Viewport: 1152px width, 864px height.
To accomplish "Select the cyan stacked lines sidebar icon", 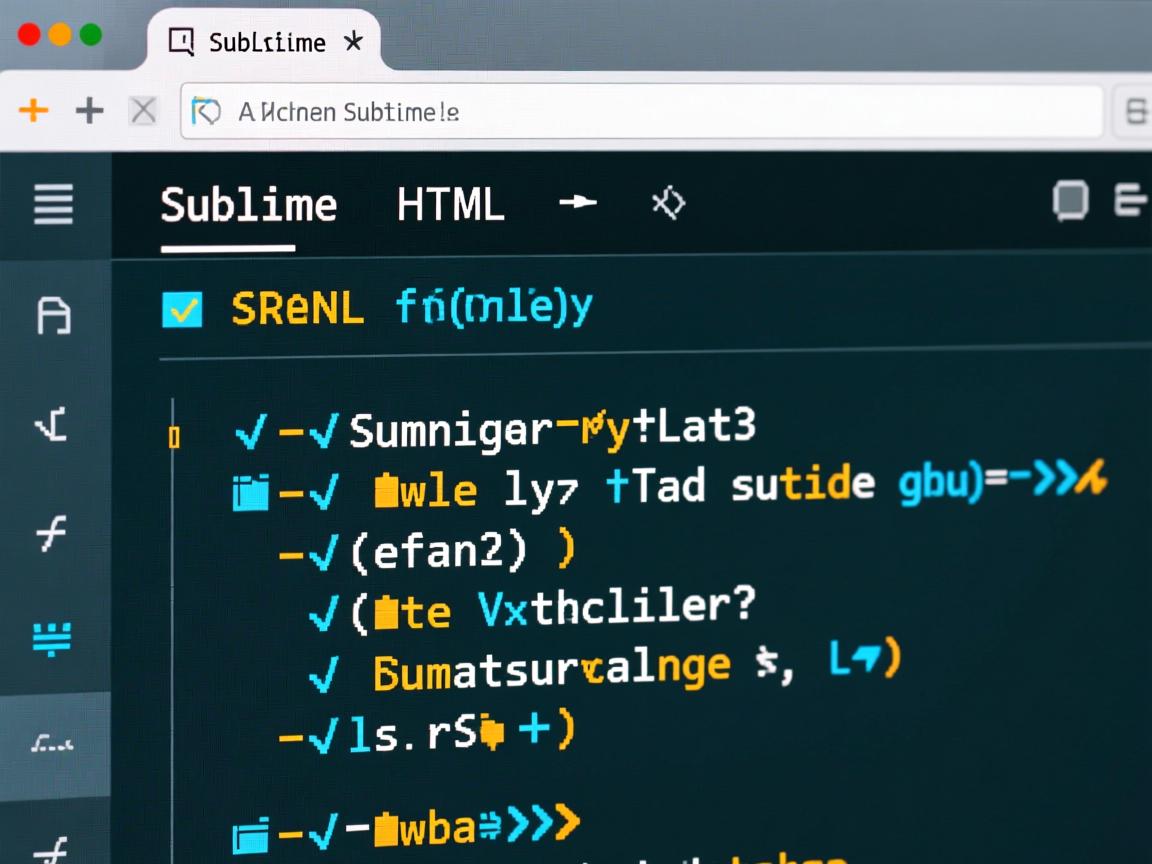I will (x=53, y=637).
